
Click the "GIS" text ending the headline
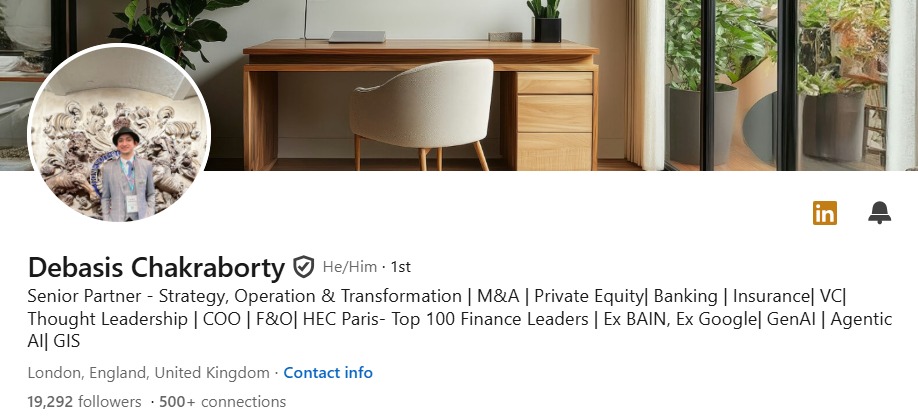67,342
